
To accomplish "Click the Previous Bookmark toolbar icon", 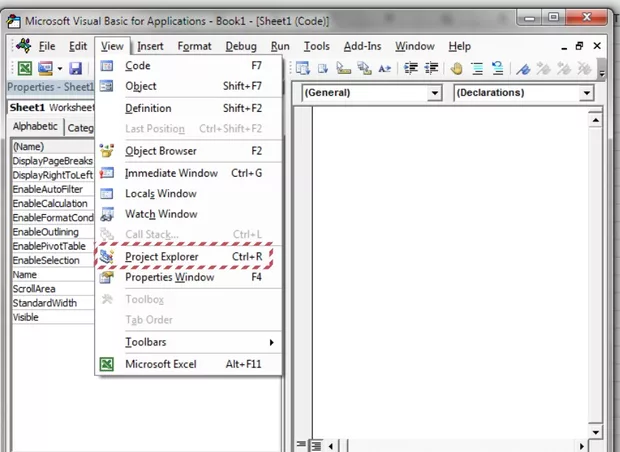I will 563,68.
